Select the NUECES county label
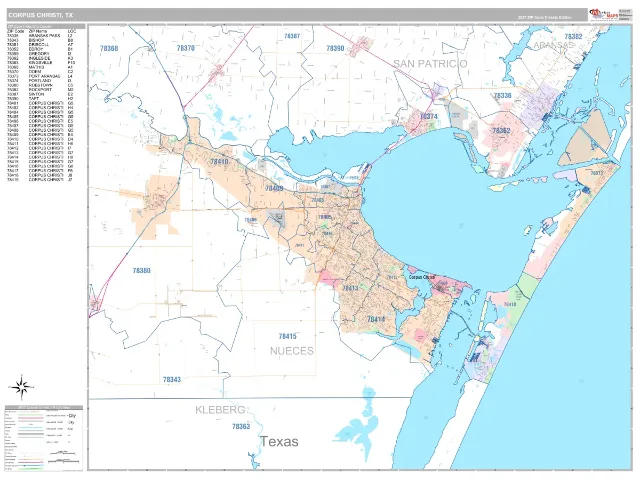The height and width of the screenshot is (480, 640). (292, 351)
